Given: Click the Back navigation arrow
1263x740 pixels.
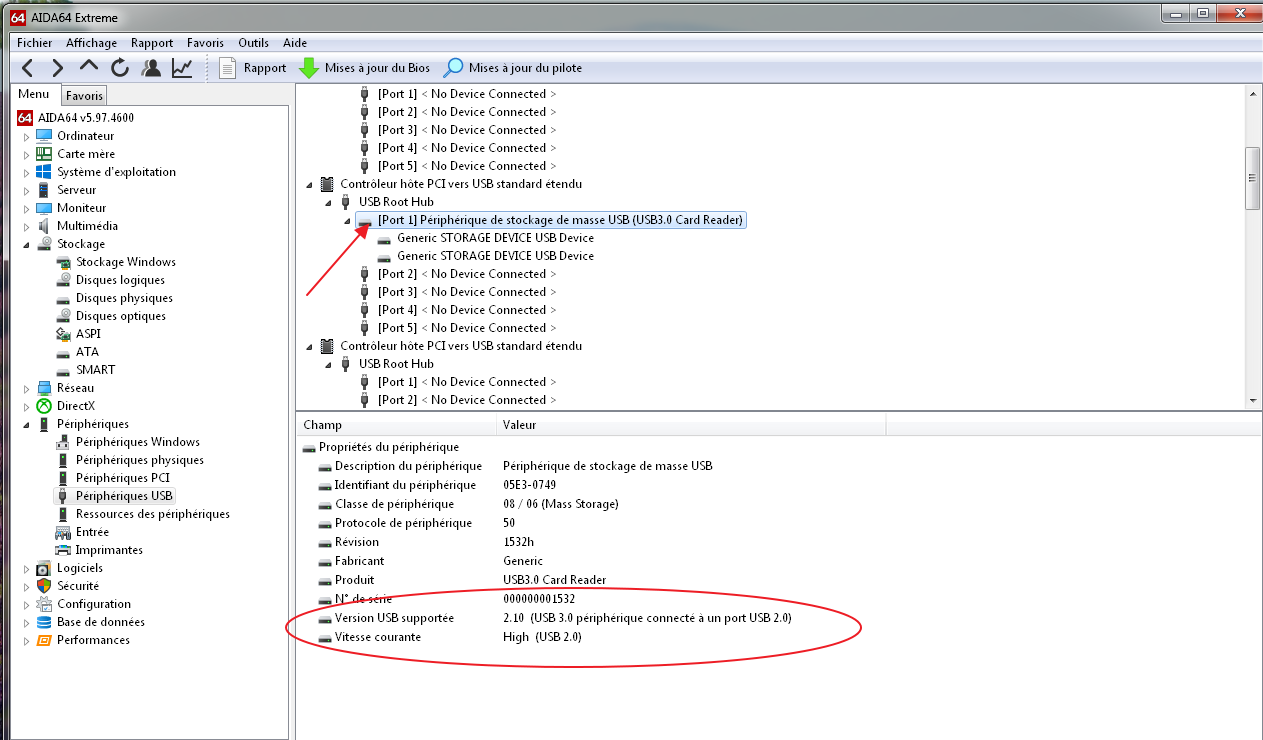Looking at the screenshot, I should [27, 68].
